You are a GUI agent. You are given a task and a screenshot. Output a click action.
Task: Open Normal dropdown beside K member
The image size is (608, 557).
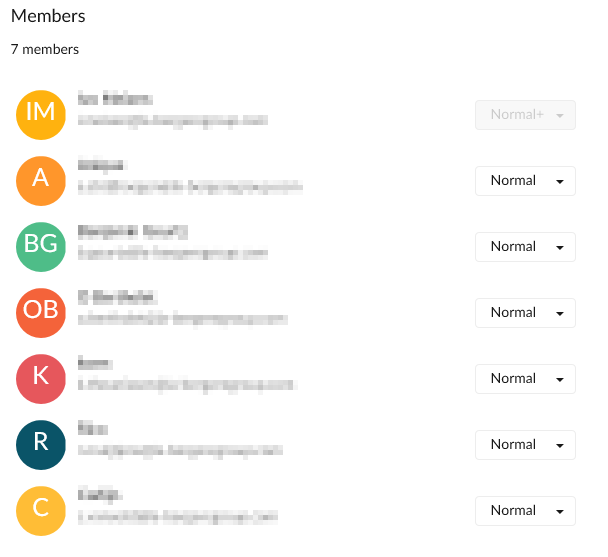click(525, 379)
